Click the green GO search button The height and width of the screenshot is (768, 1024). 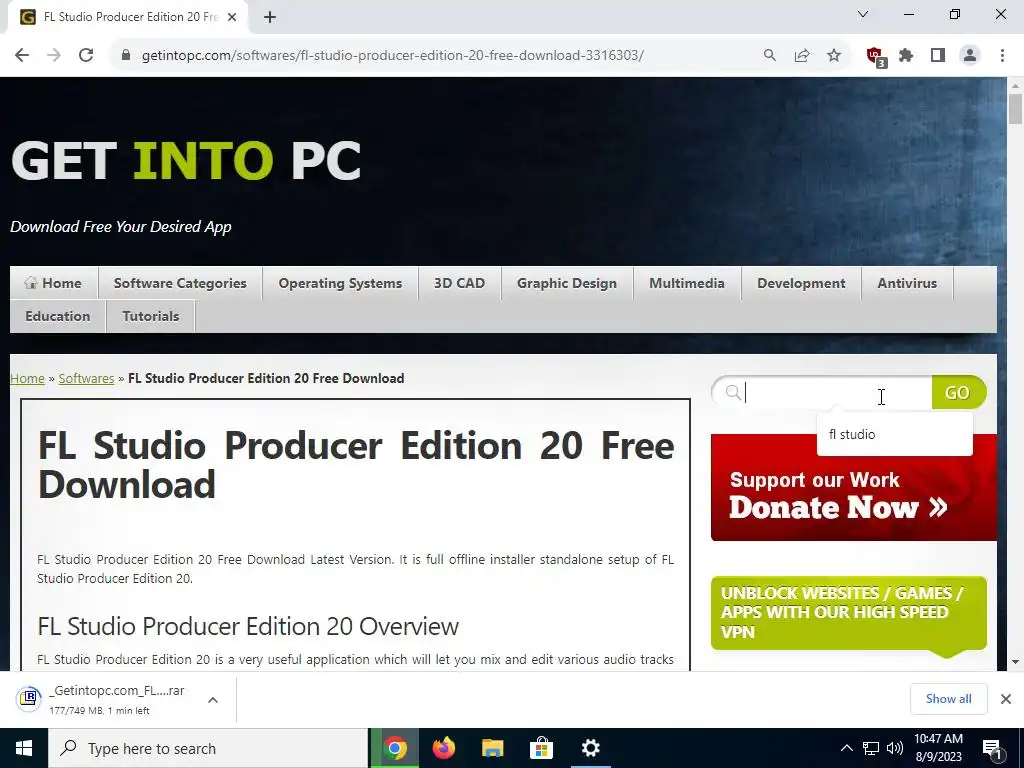click(959, 392)
